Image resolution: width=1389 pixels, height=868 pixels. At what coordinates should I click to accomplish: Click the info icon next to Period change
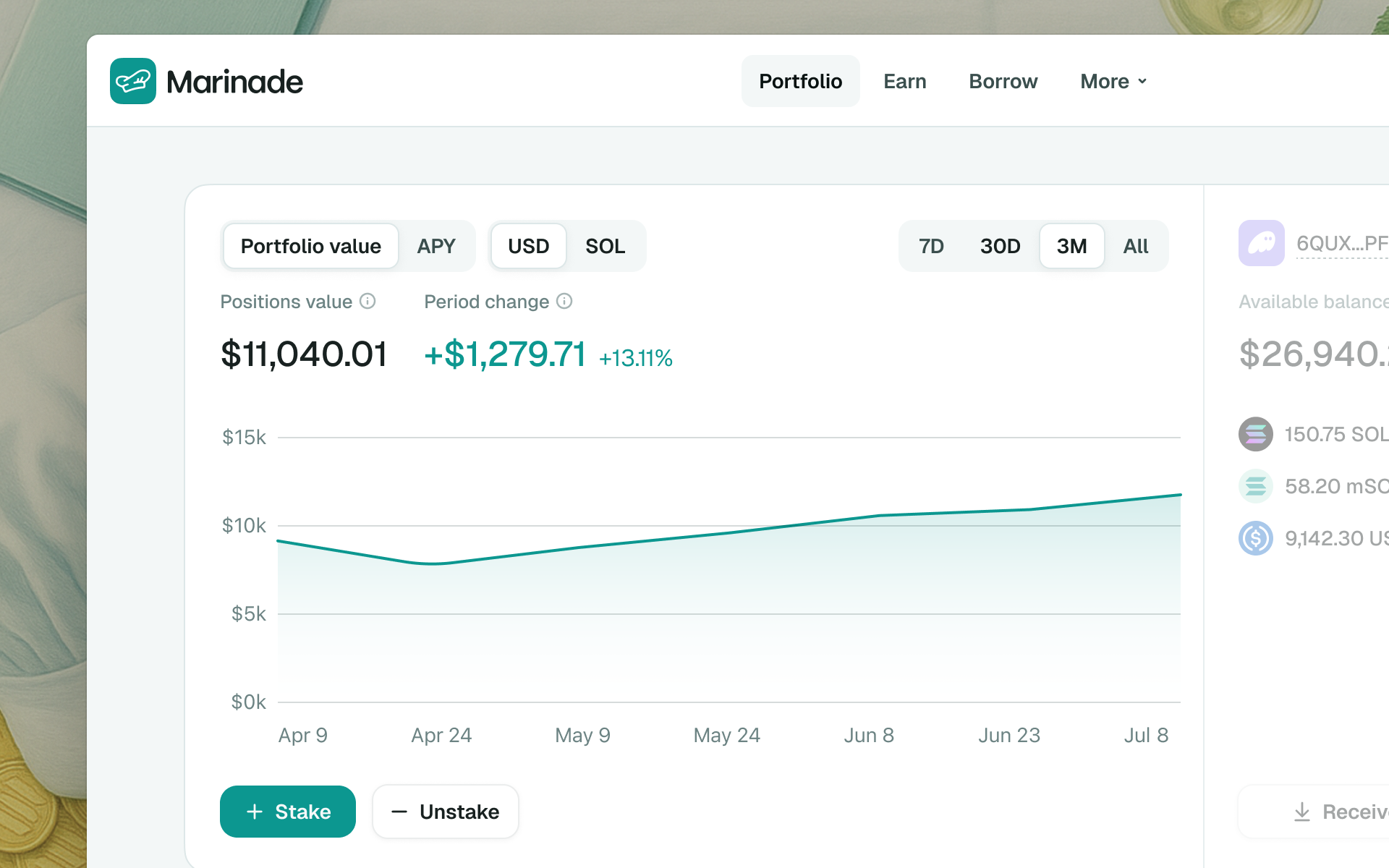click(564, 301)
